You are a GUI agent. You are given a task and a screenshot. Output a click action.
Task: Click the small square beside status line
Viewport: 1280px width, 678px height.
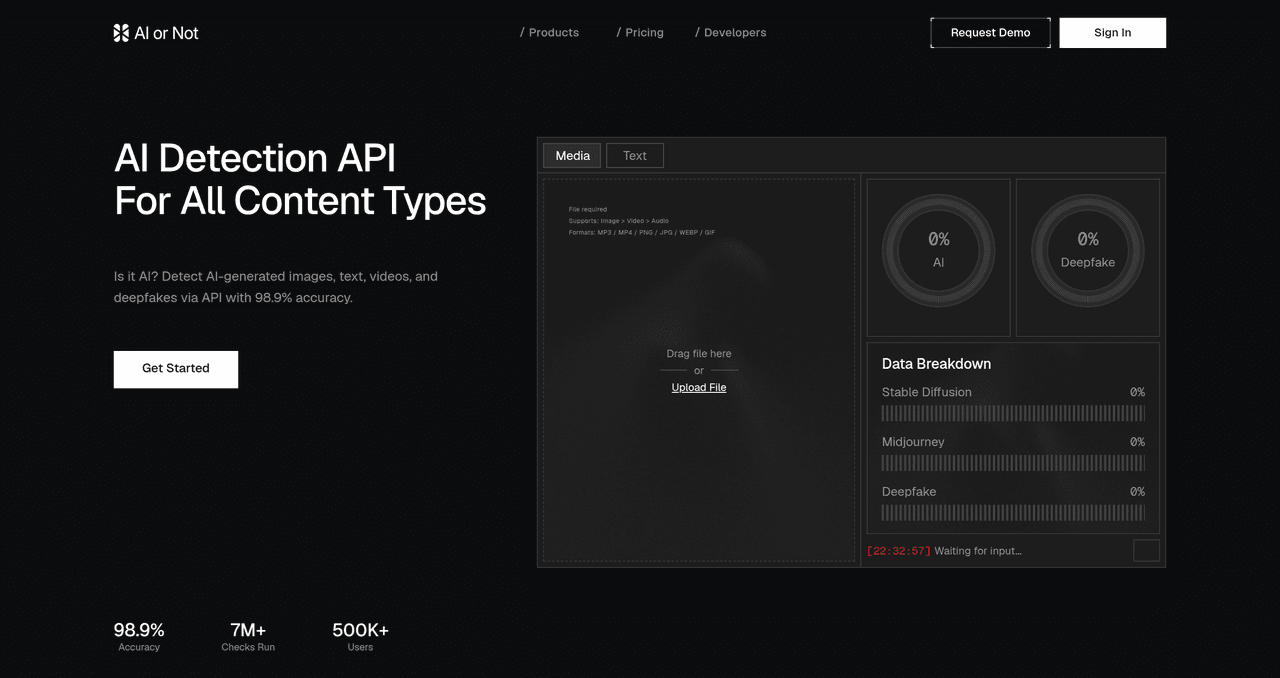click(1146, 550)
